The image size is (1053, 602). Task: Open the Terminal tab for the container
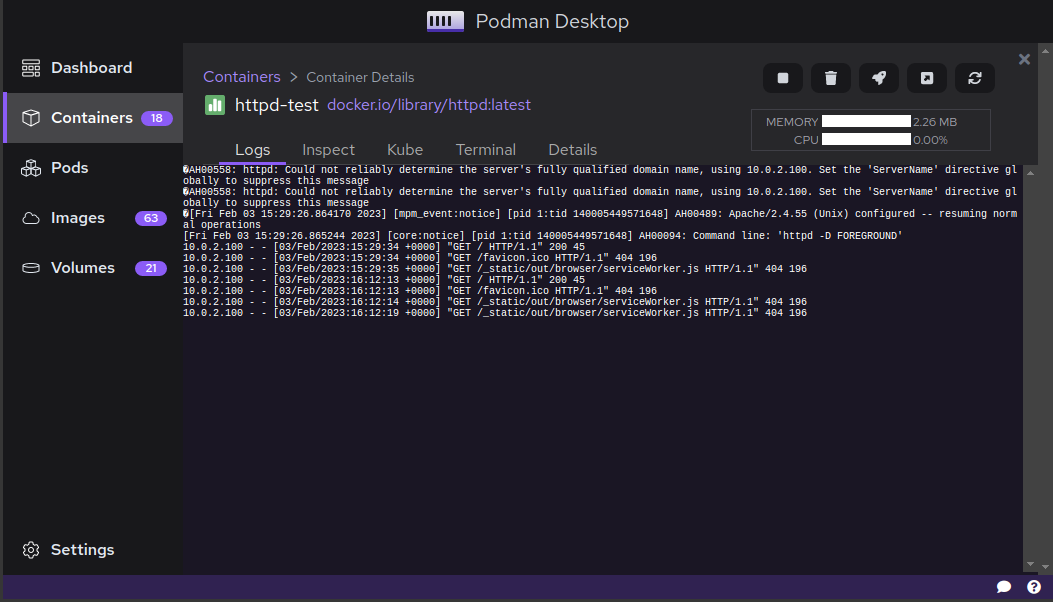[485, 149]
